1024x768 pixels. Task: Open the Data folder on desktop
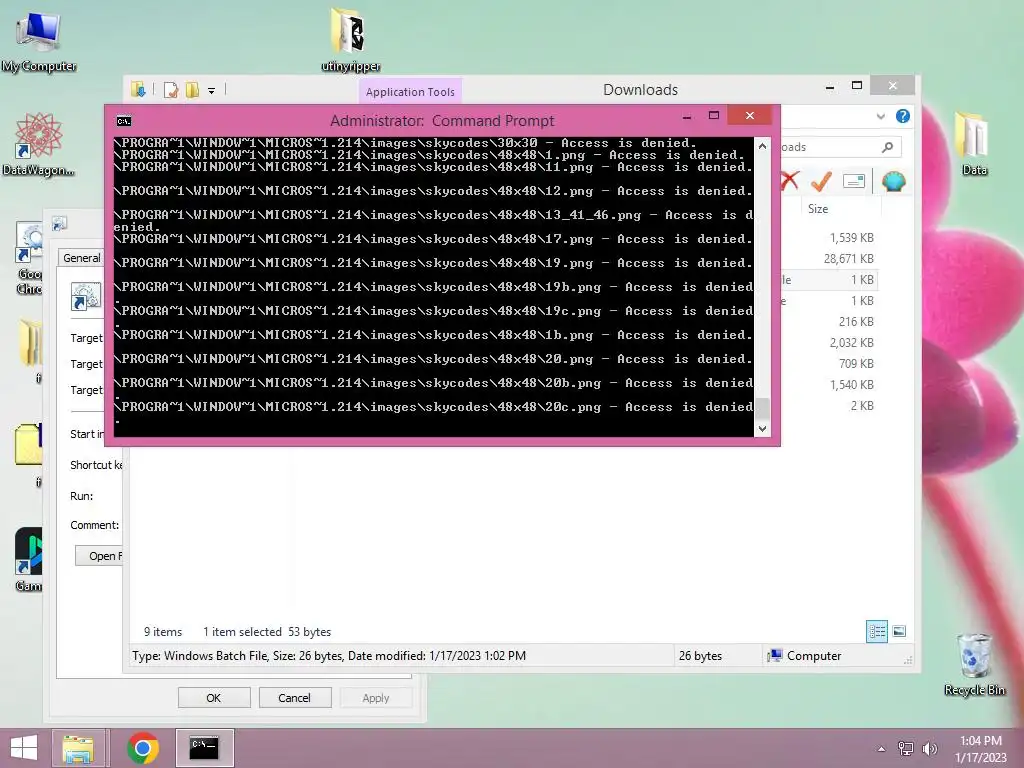click(974, 144)
